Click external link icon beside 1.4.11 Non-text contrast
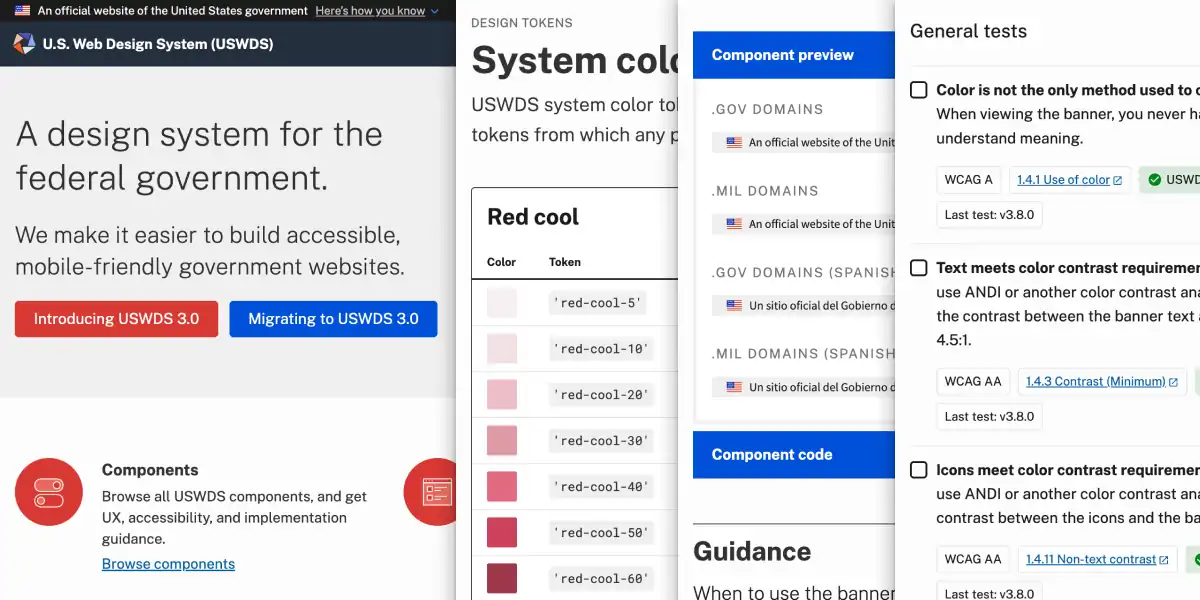This screenshot has height=600, width=1200. click(1164, 560)
